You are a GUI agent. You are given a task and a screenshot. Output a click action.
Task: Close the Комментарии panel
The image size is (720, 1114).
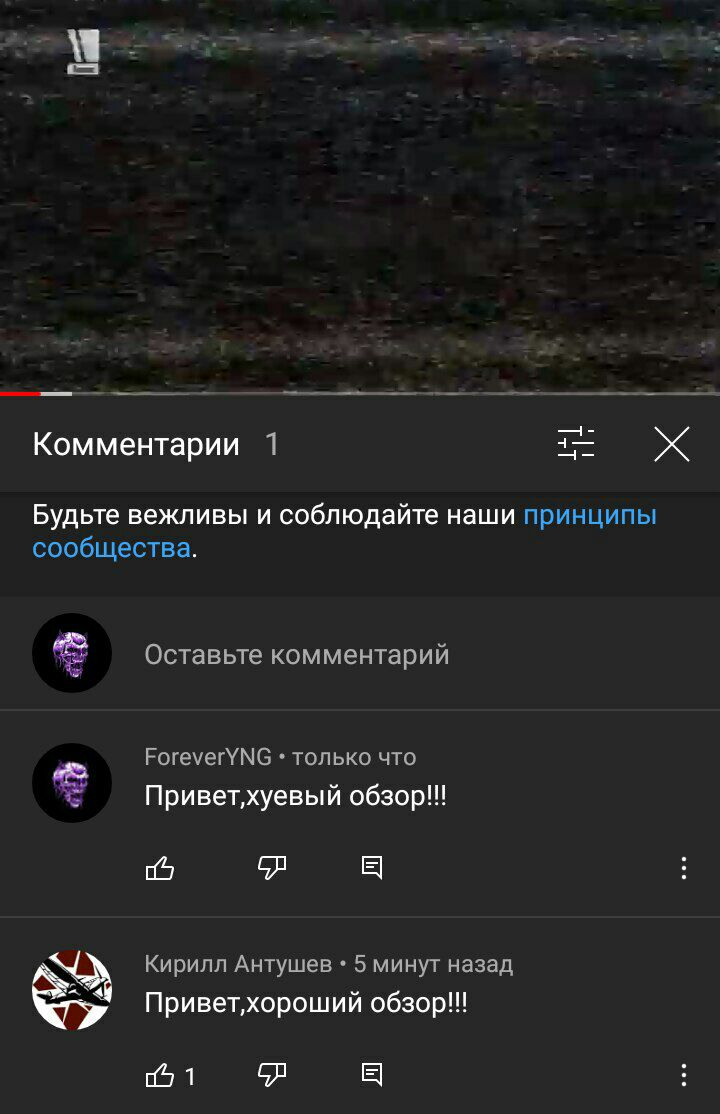point(672,444)
